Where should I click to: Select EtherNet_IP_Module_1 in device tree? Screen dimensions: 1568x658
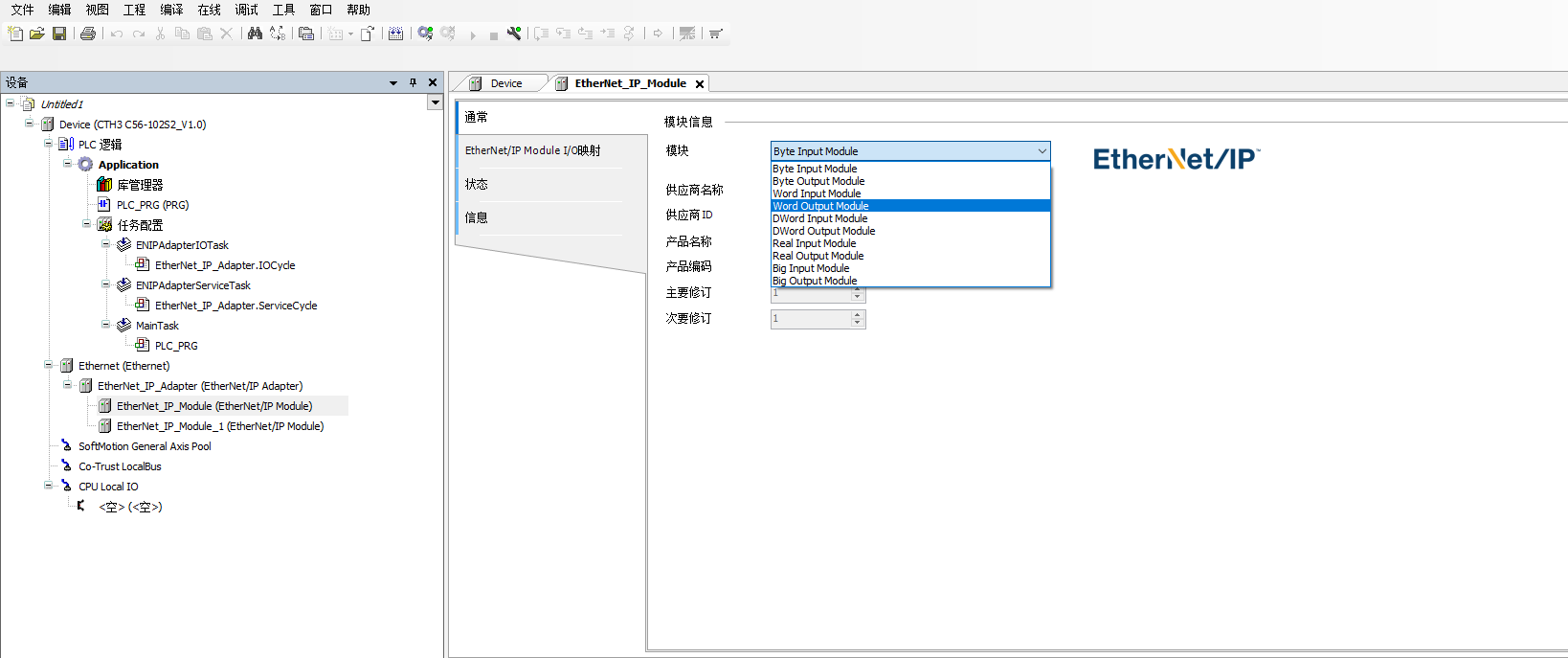tap(220, 426)
